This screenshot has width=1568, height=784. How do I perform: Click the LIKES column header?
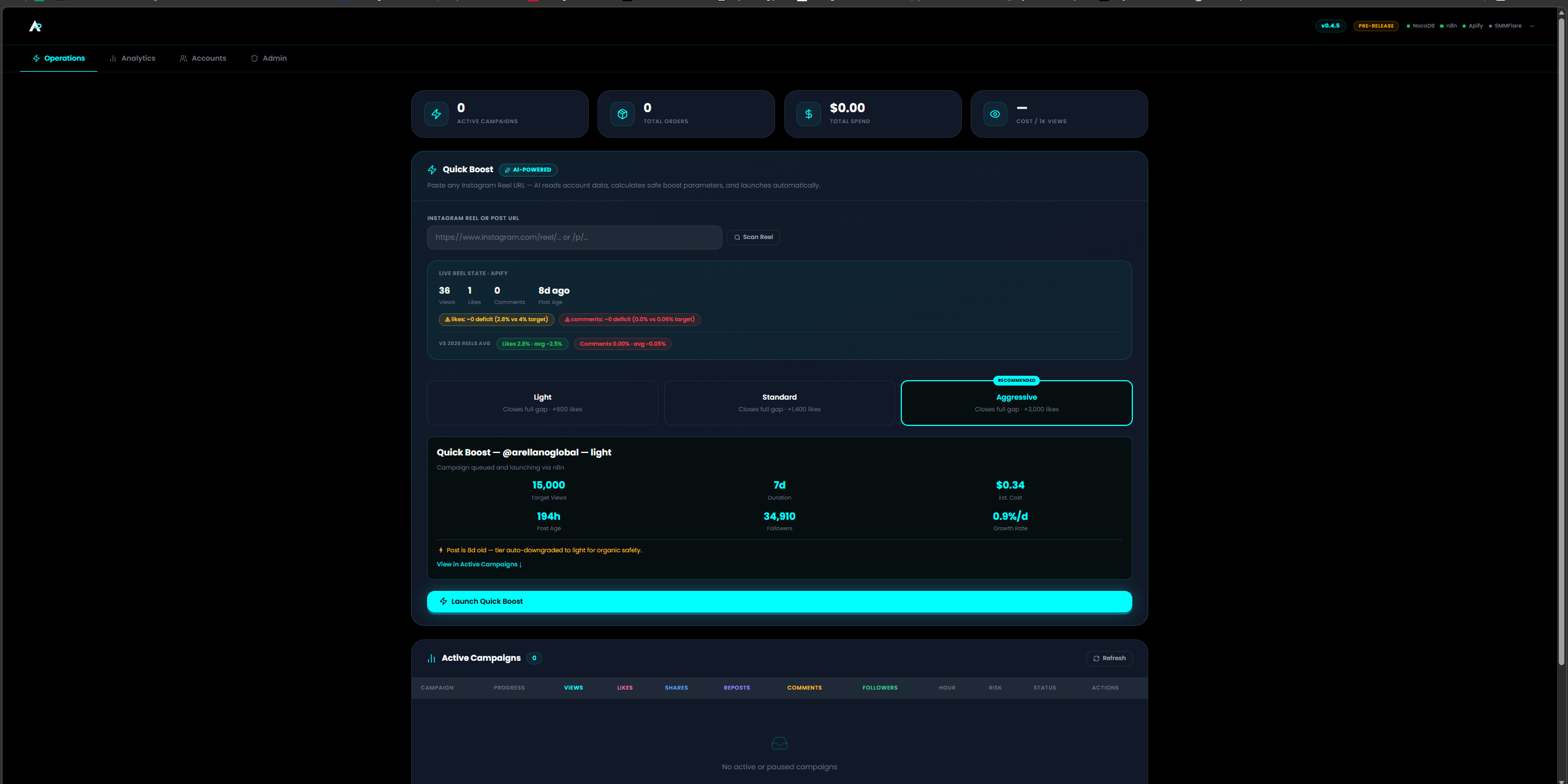point(625,688)
